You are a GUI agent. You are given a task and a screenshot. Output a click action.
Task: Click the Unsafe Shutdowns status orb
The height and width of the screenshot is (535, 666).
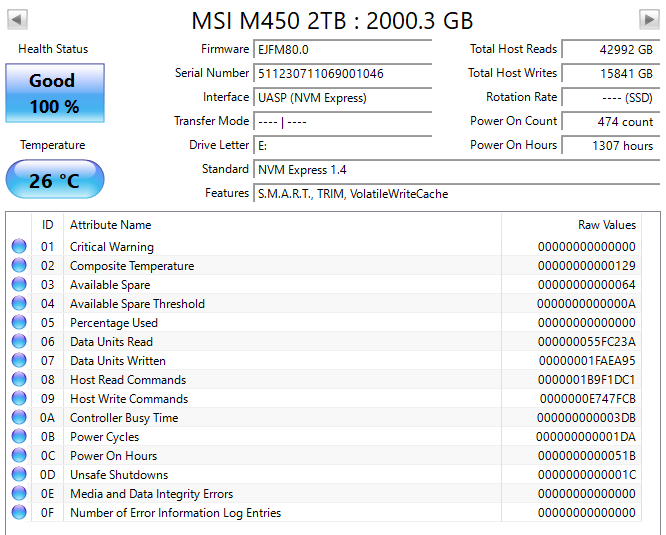[x=19, y=475]
